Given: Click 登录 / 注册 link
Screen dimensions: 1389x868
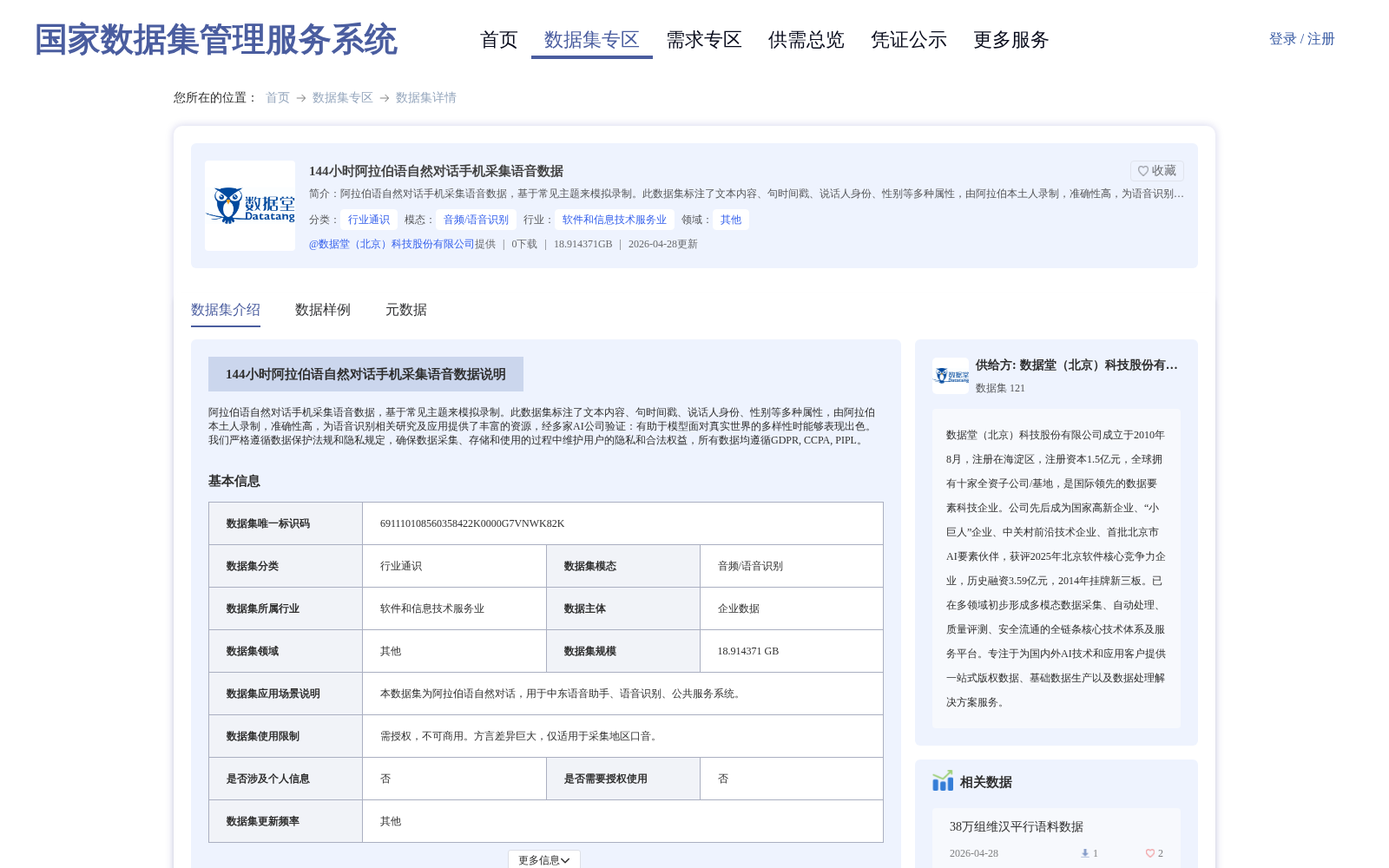Looking at the screenshot, I should [1302, 39].
